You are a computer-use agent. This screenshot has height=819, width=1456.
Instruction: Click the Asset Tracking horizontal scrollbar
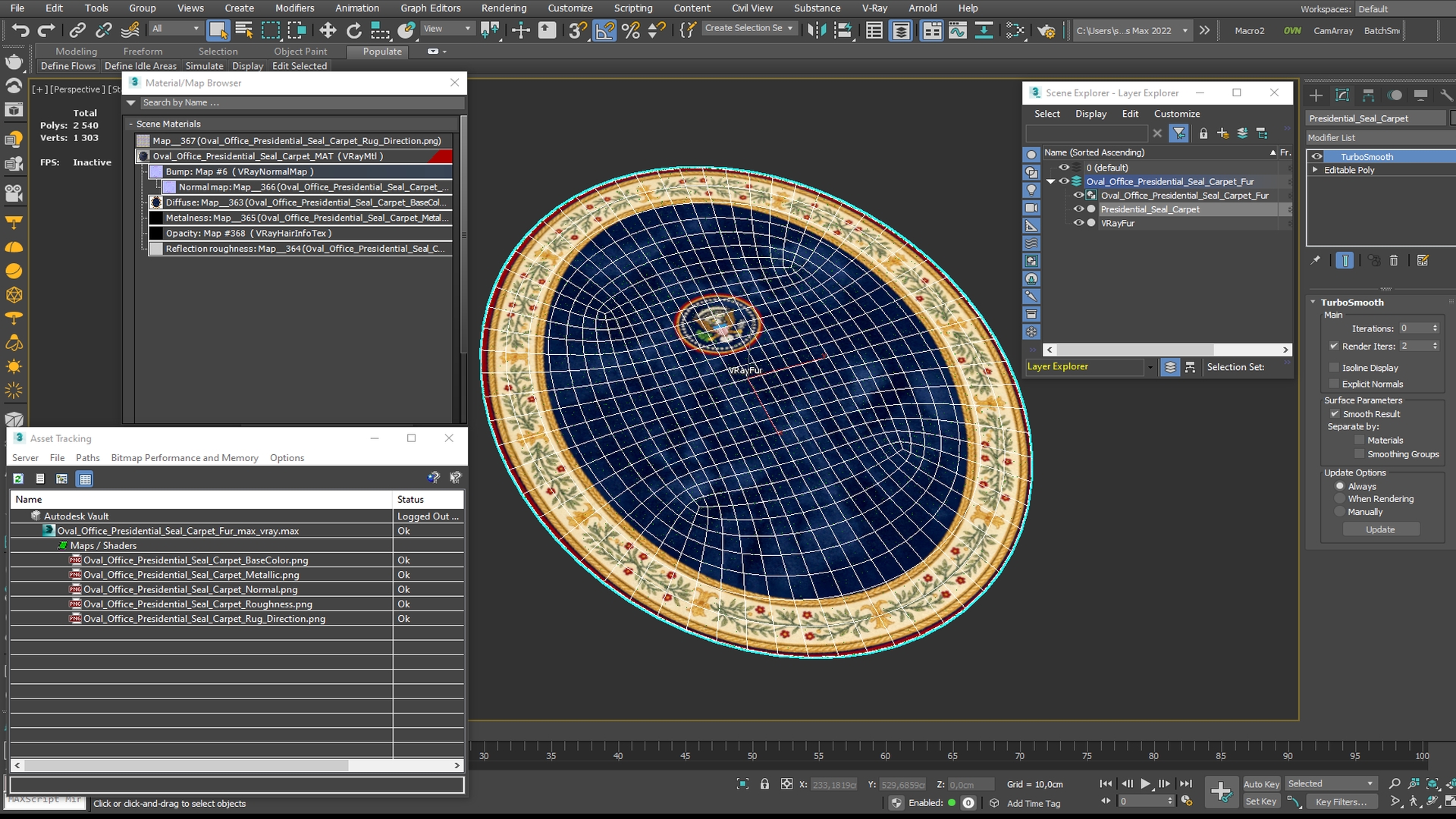[x=237, y=766]
